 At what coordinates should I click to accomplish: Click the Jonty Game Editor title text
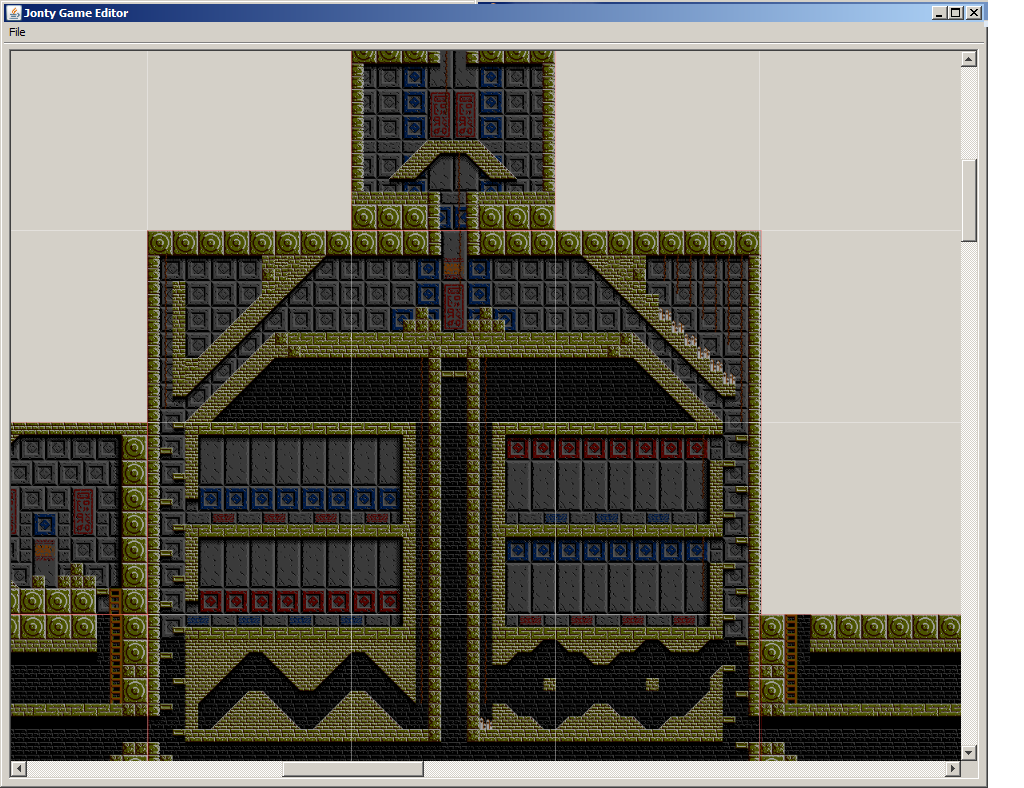coord(76,13)
